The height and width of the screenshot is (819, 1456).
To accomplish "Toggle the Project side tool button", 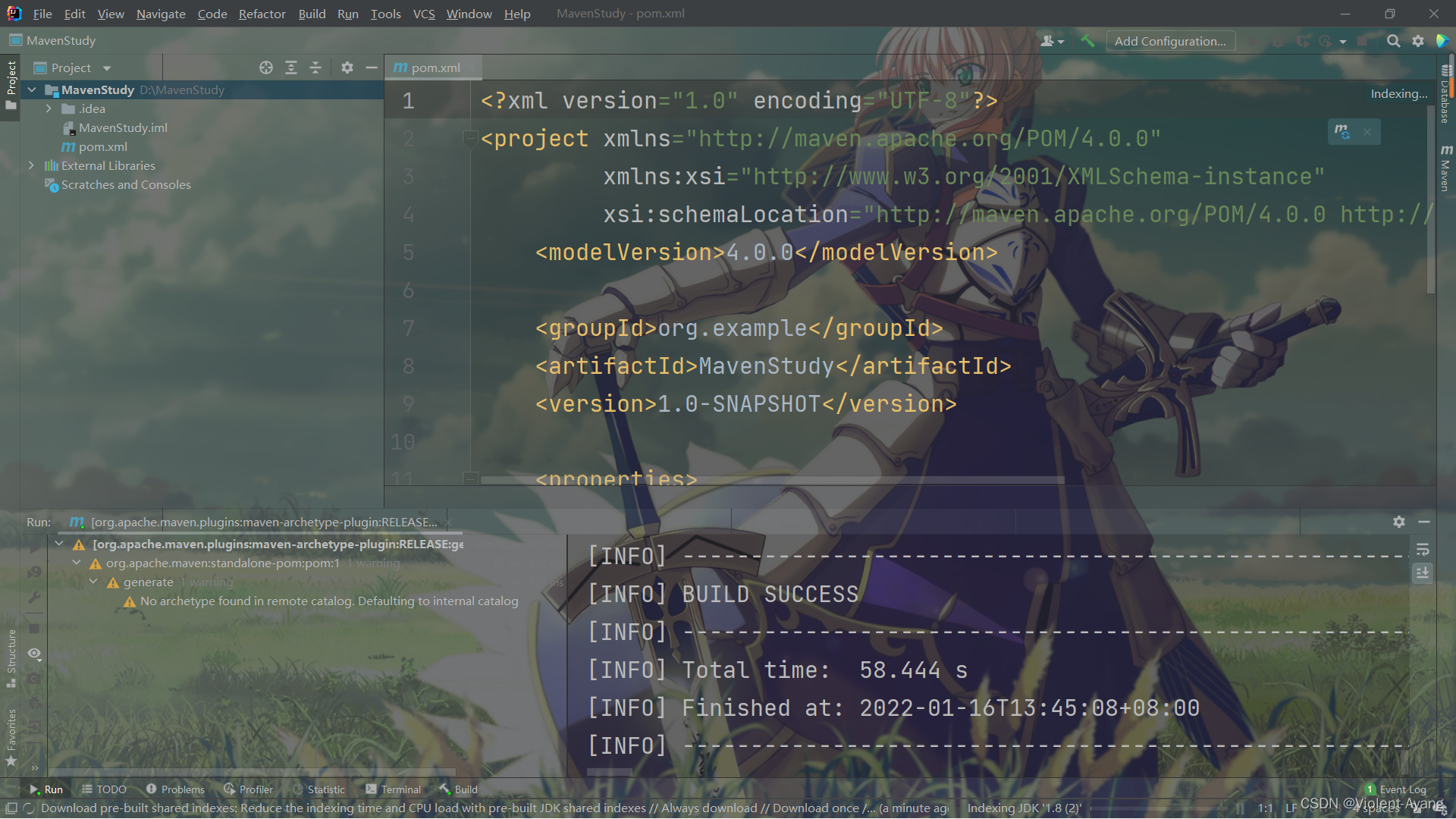I will [x=11, y=85].
